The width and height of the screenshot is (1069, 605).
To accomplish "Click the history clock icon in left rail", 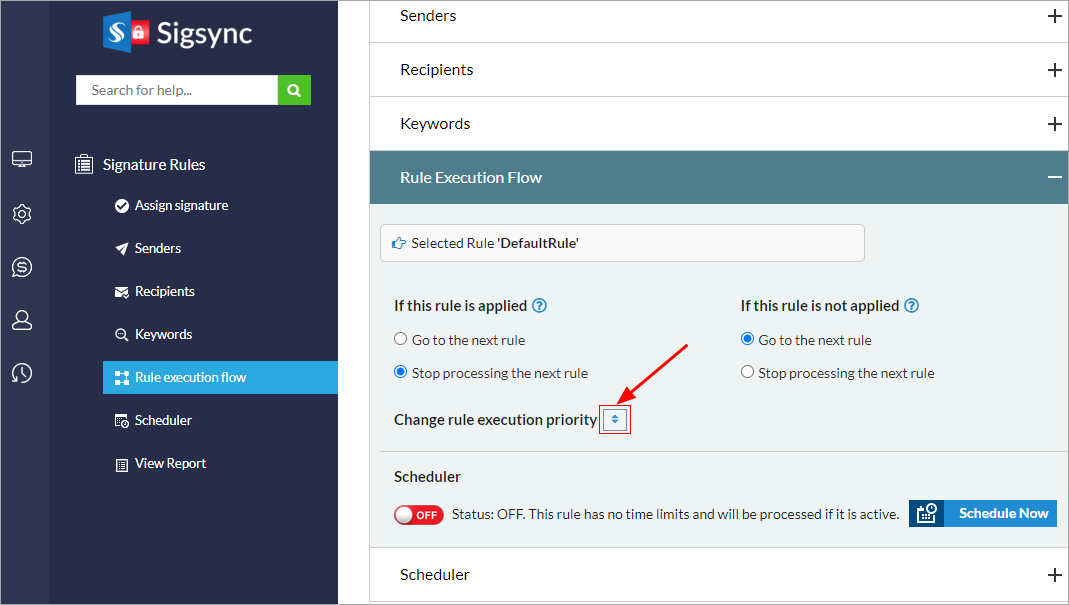I will pos(22,373).
